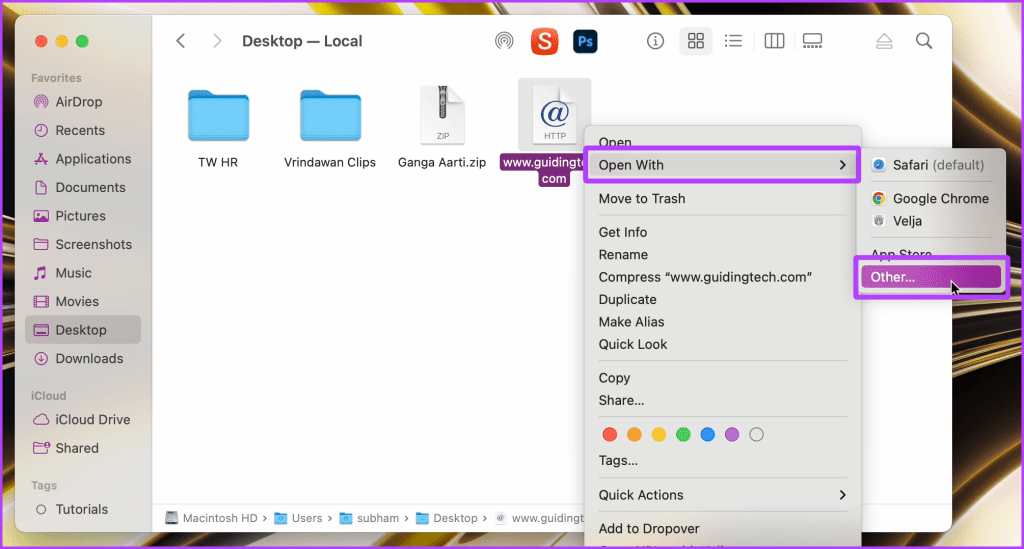Switch to icon grid view

pos(696,41)
